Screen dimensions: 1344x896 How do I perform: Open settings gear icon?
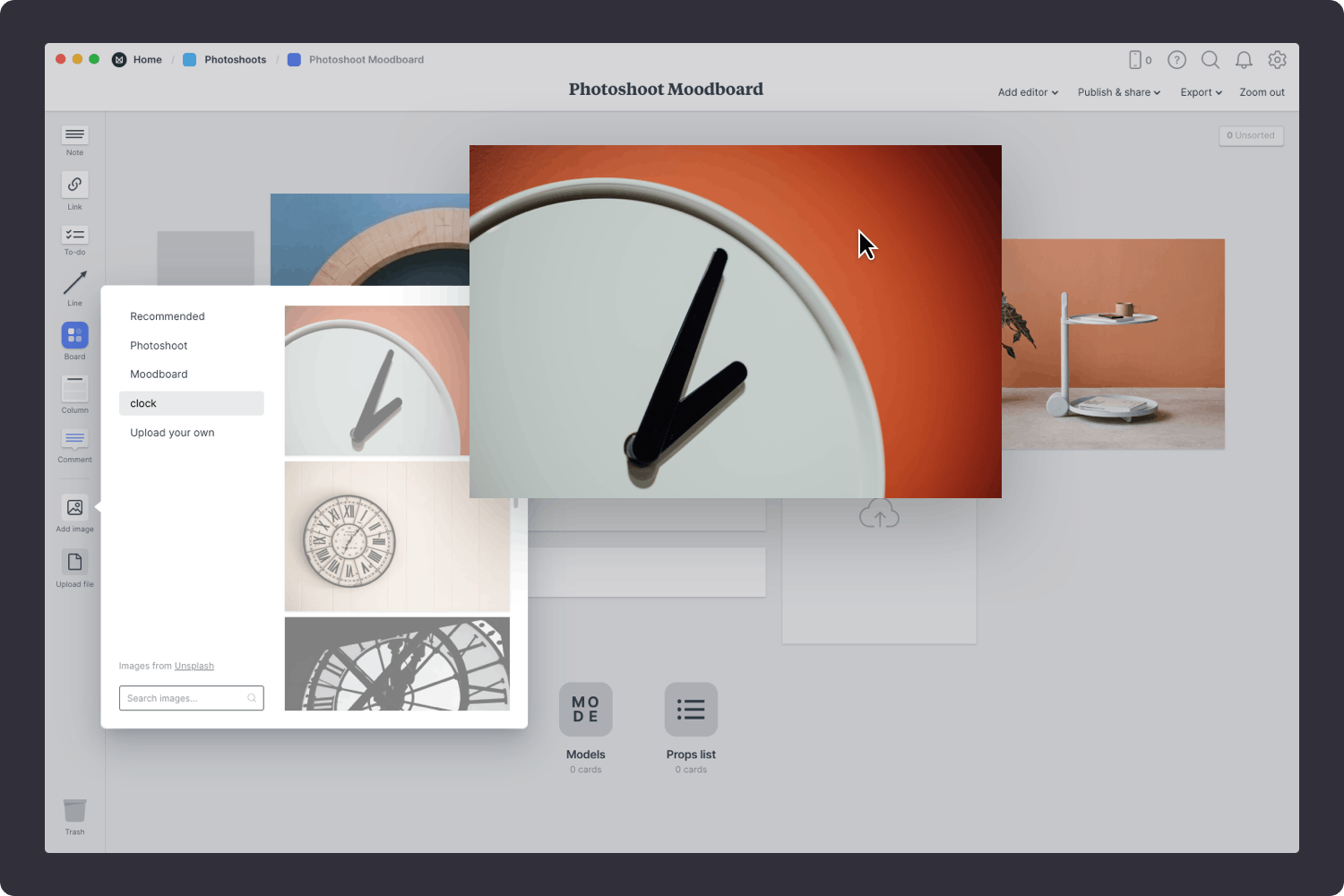pos(1278,60)
